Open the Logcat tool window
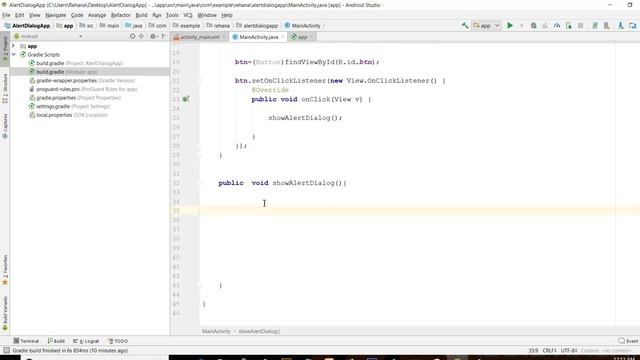 coord(86,341)
